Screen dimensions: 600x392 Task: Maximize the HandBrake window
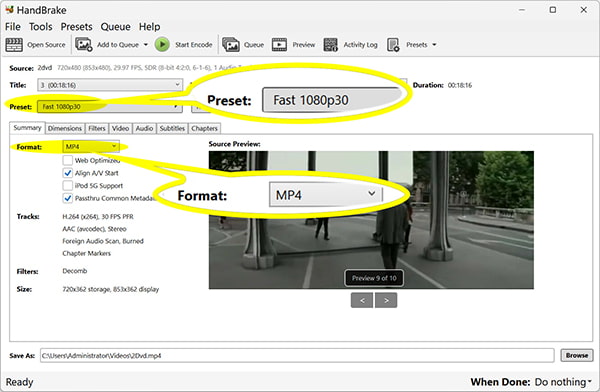click(x=553, y=10)
